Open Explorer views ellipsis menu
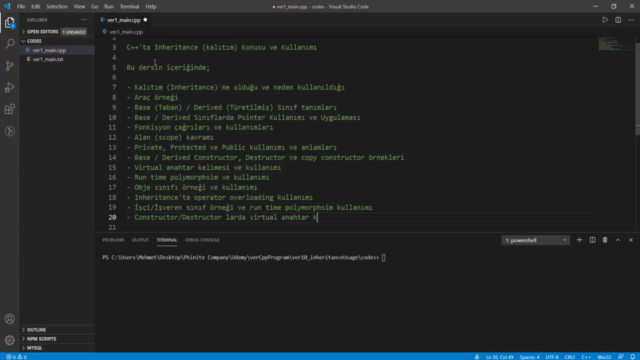 84,20
